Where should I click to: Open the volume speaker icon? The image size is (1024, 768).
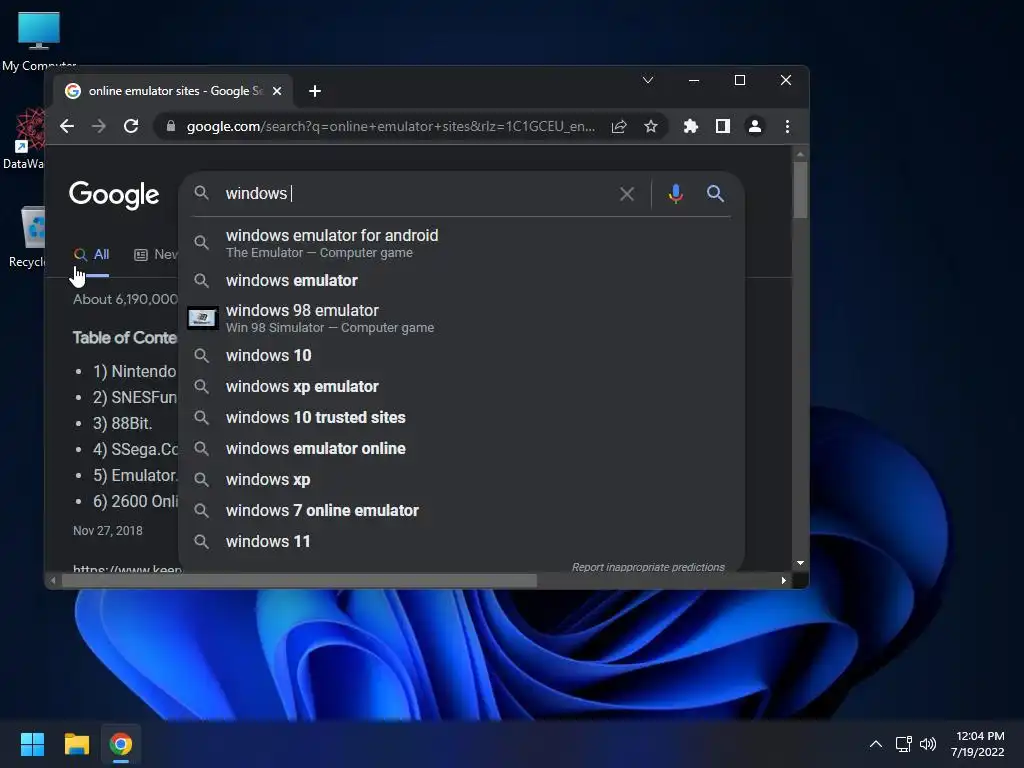[x=927, y=744]
